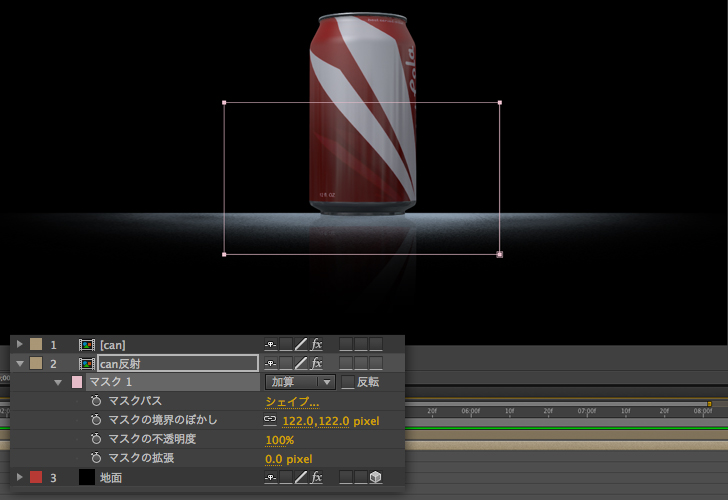Check the 反転 checkbox for マスク 1
This screenshot has width=728, height=500.
(x=348, y=382)
